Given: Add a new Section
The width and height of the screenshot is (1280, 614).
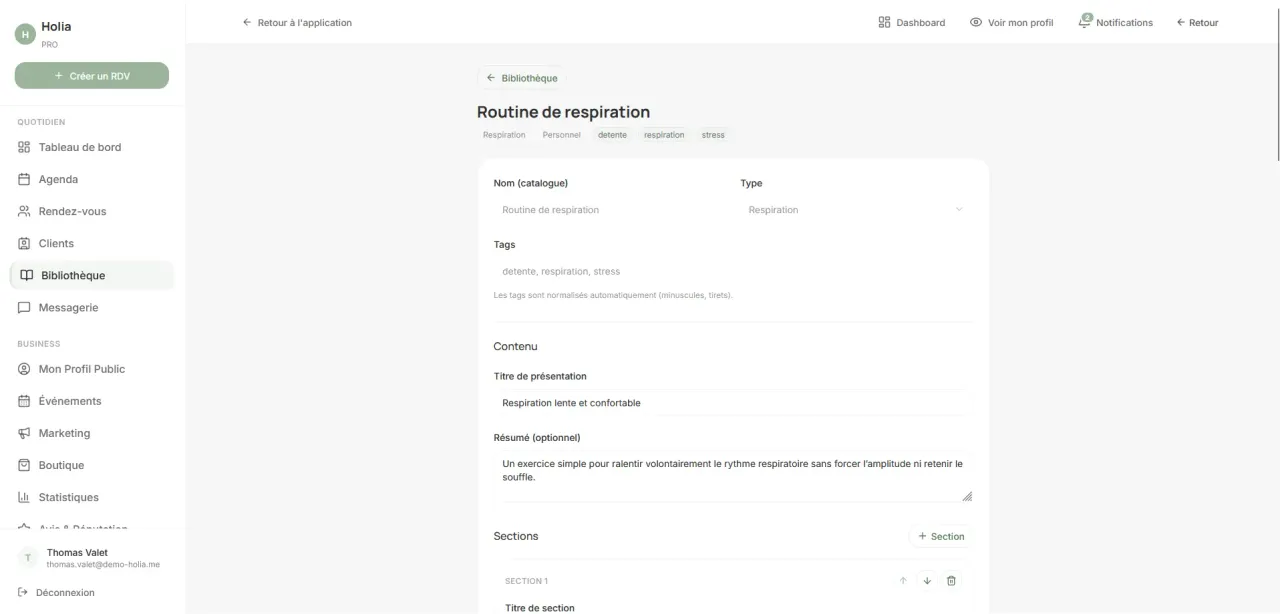Looking at the screenshot, I should point(941,536).
